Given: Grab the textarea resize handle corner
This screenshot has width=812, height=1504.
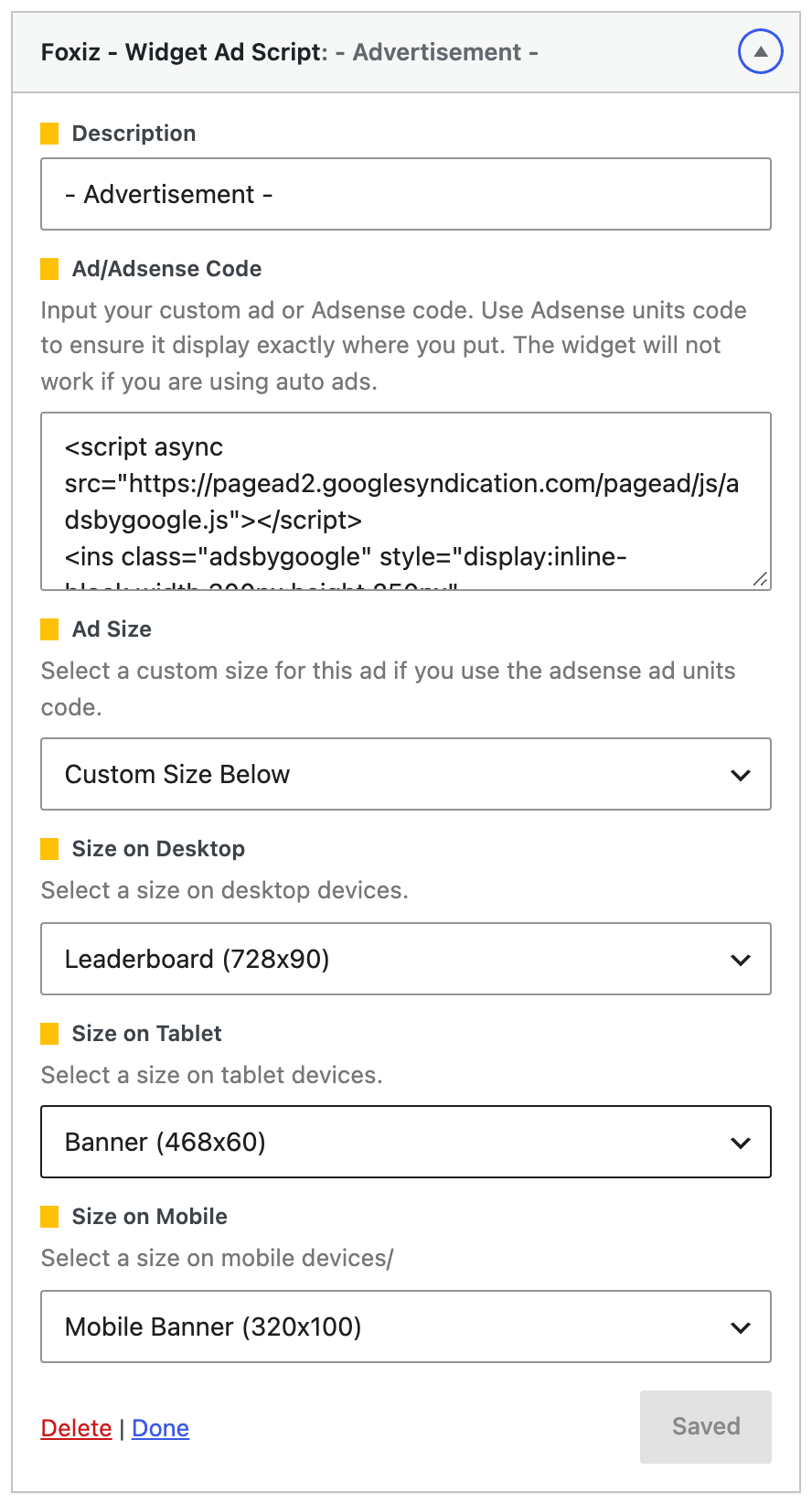Looking at the screenshot, I should (x=760, y=579).
